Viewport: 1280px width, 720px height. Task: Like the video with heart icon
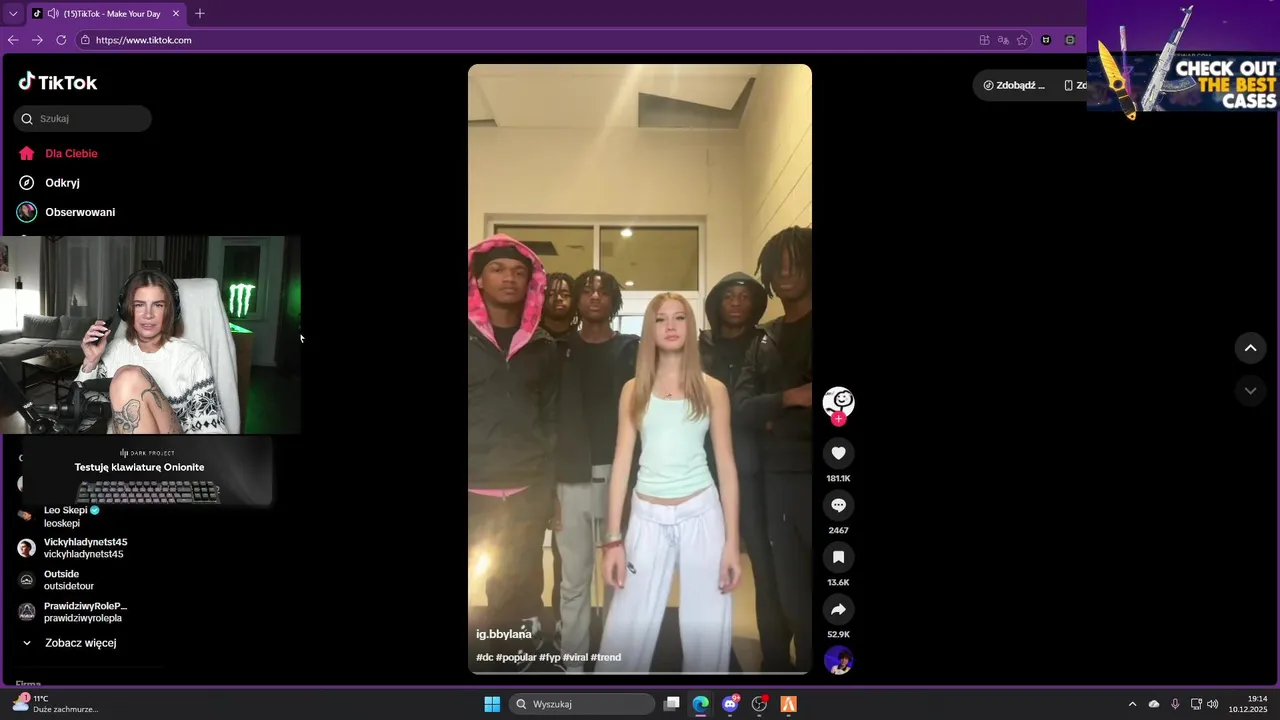(838, 453)
